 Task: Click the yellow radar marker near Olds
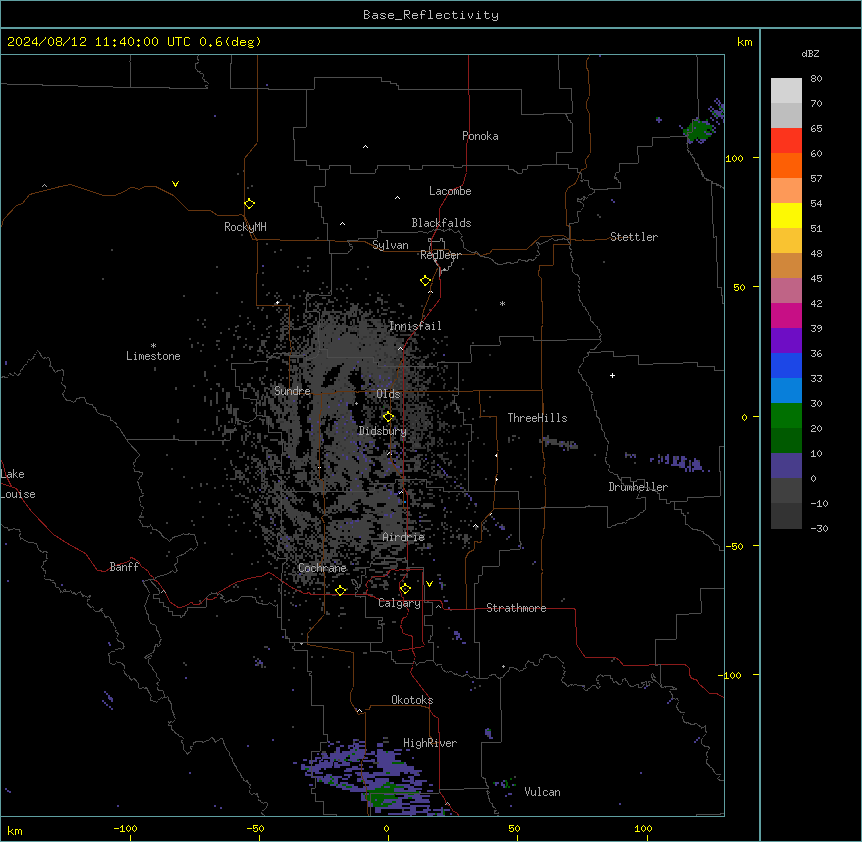point(388,417)
